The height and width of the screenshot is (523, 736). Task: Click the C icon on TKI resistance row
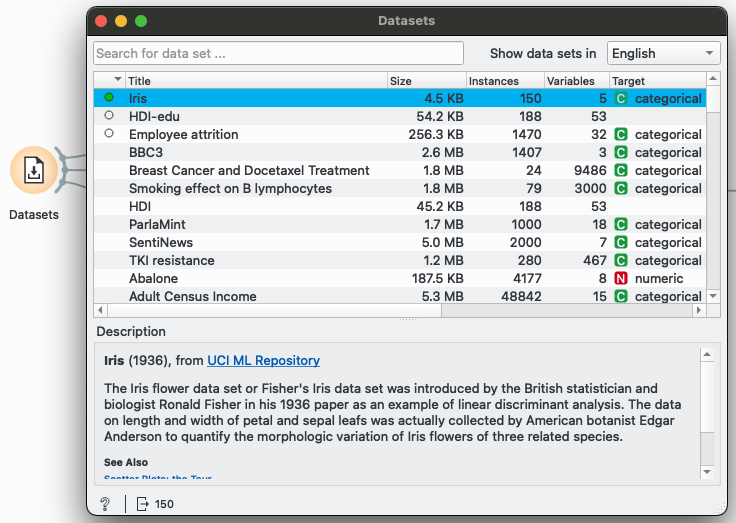(621, 261)
